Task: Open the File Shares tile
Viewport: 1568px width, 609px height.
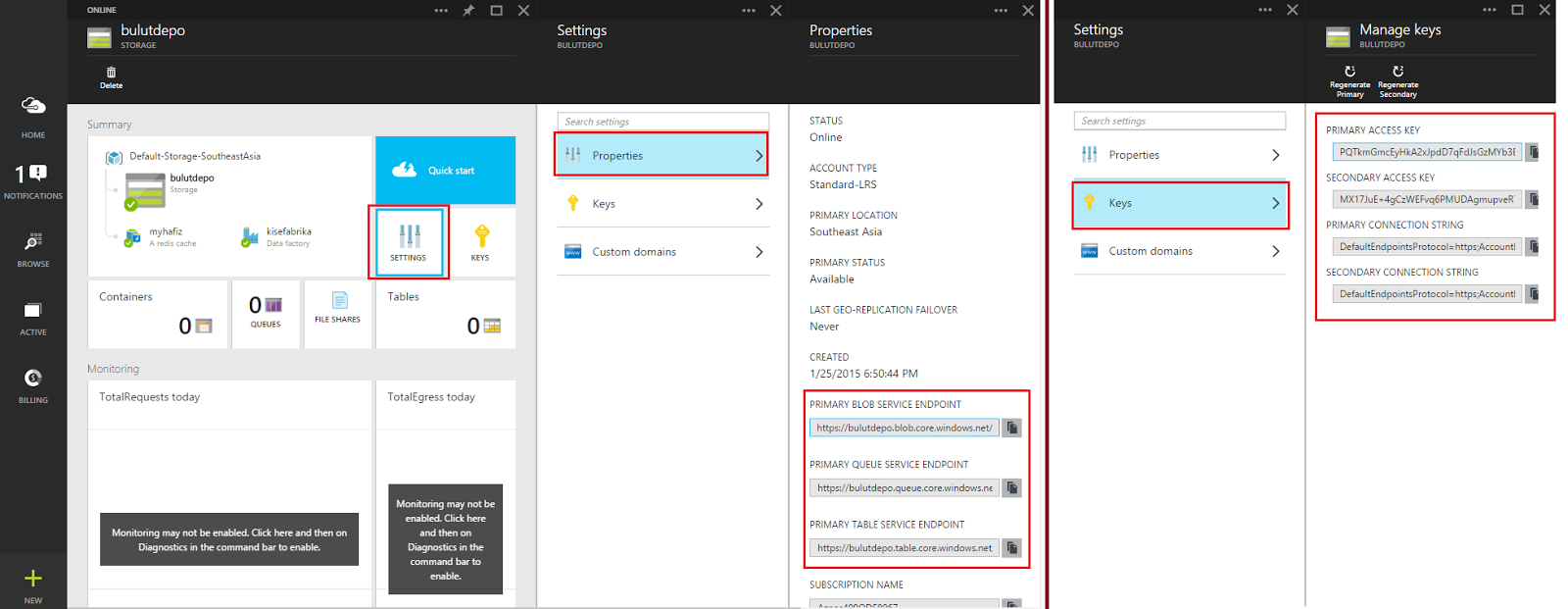Action: click(337, 314)
